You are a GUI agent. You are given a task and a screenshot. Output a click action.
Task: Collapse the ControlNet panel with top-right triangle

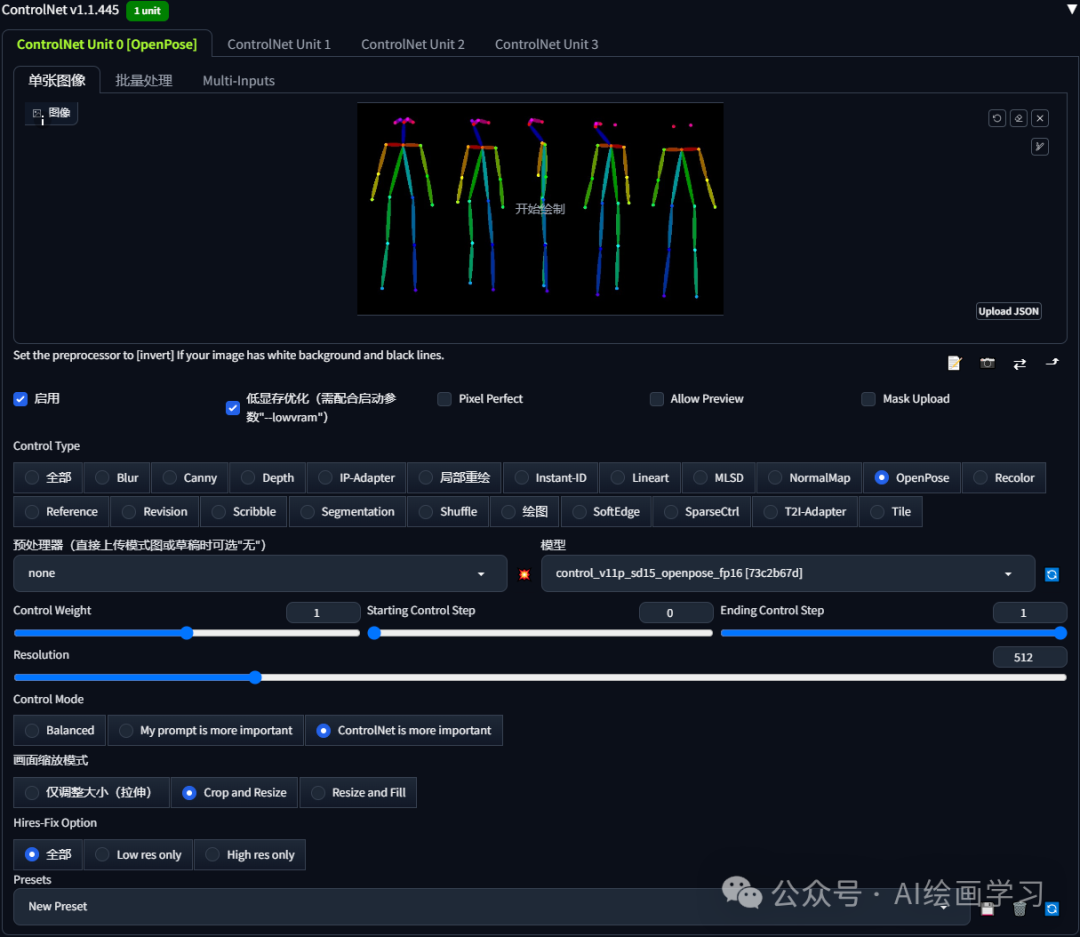click(x=1072, y=9)
